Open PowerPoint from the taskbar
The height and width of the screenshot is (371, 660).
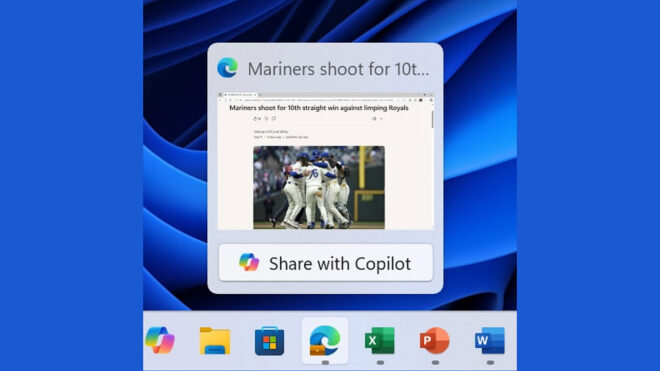[434, 341]
